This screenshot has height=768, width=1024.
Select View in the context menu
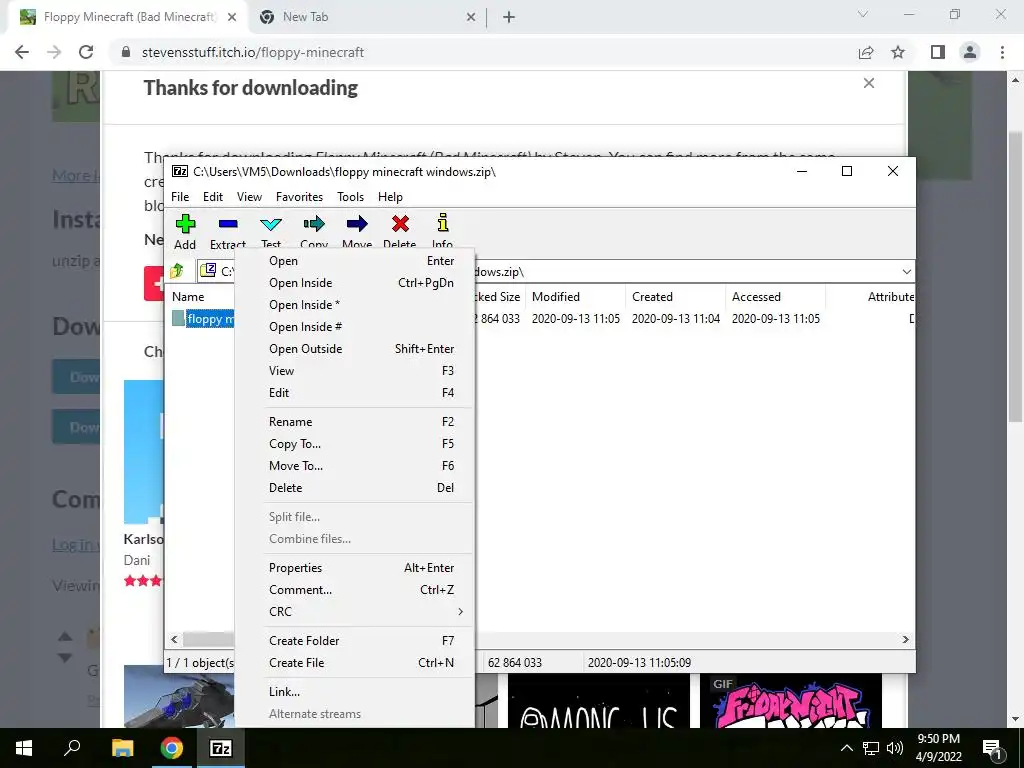[355, 371]
